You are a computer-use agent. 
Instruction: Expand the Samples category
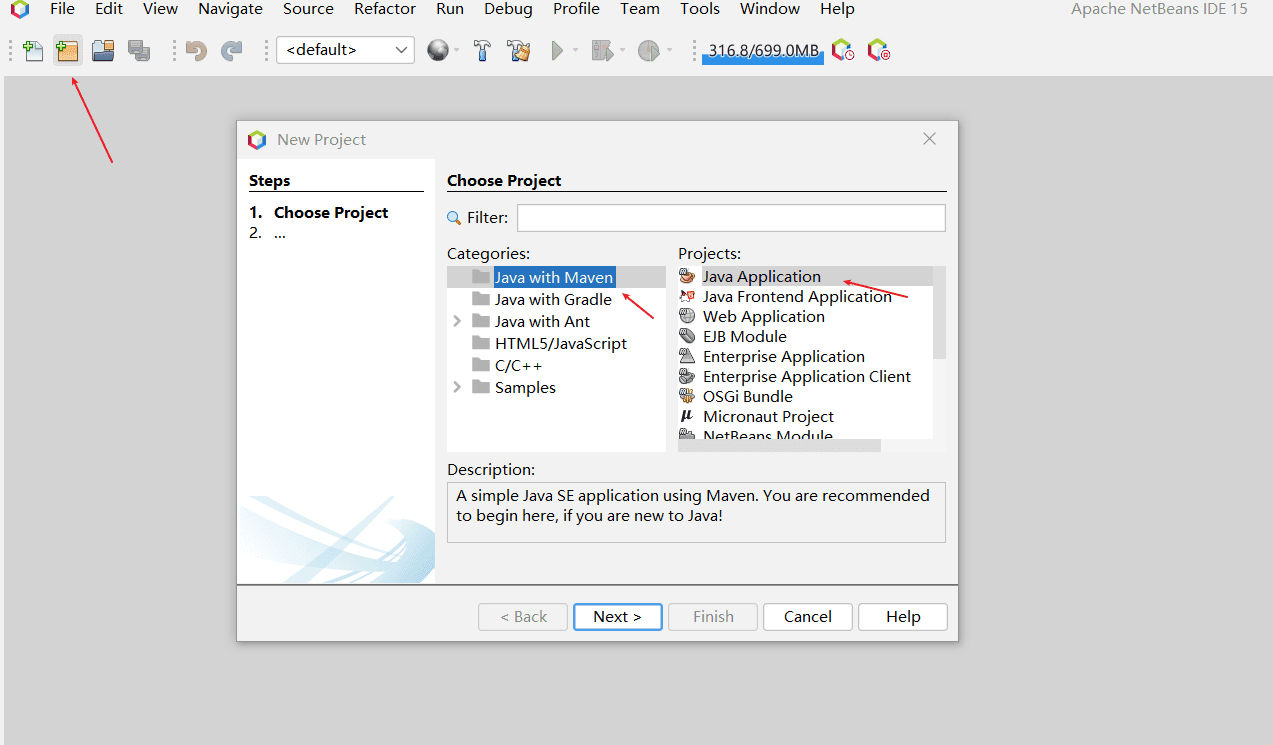click(457, 387)
